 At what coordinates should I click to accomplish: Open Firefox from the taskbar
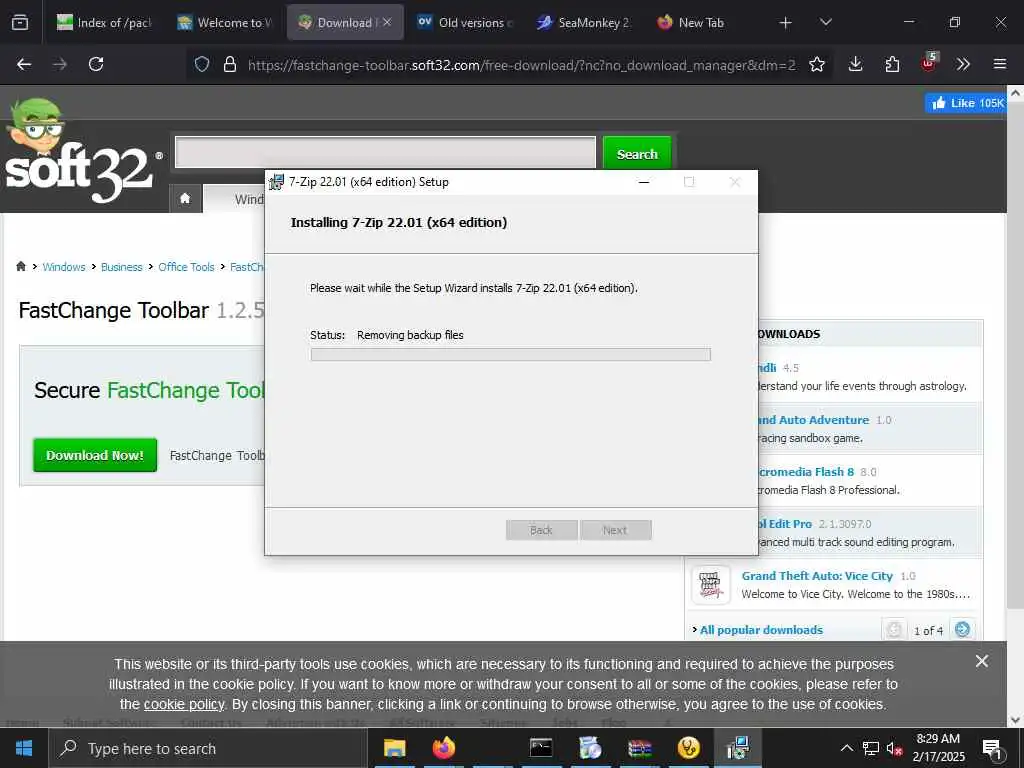coord(443,748)
